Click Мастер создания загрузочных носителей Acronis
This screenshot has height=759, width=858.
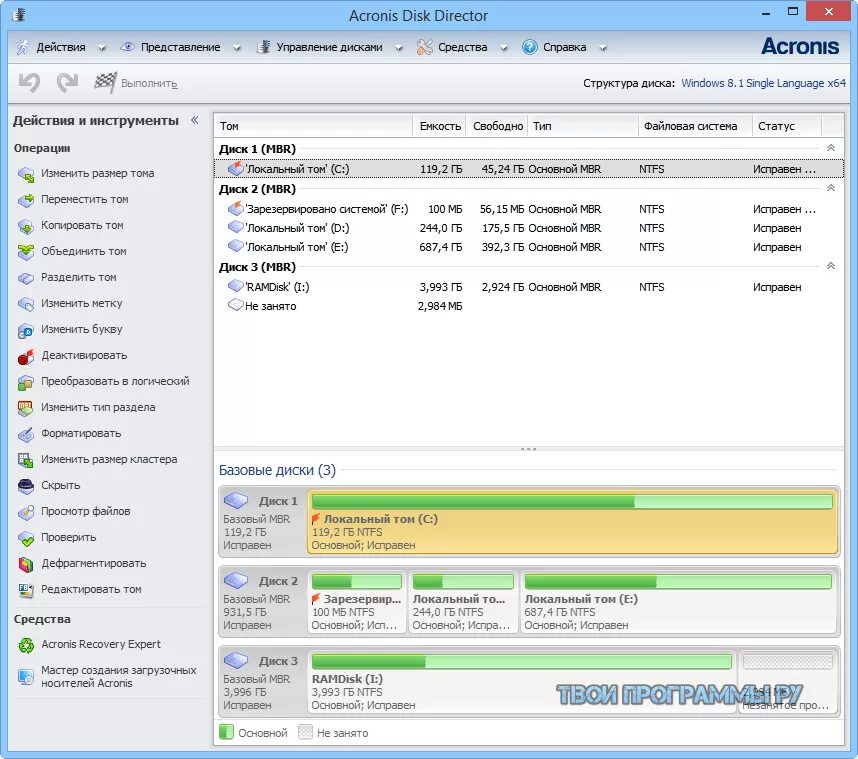tap(118, 677)
